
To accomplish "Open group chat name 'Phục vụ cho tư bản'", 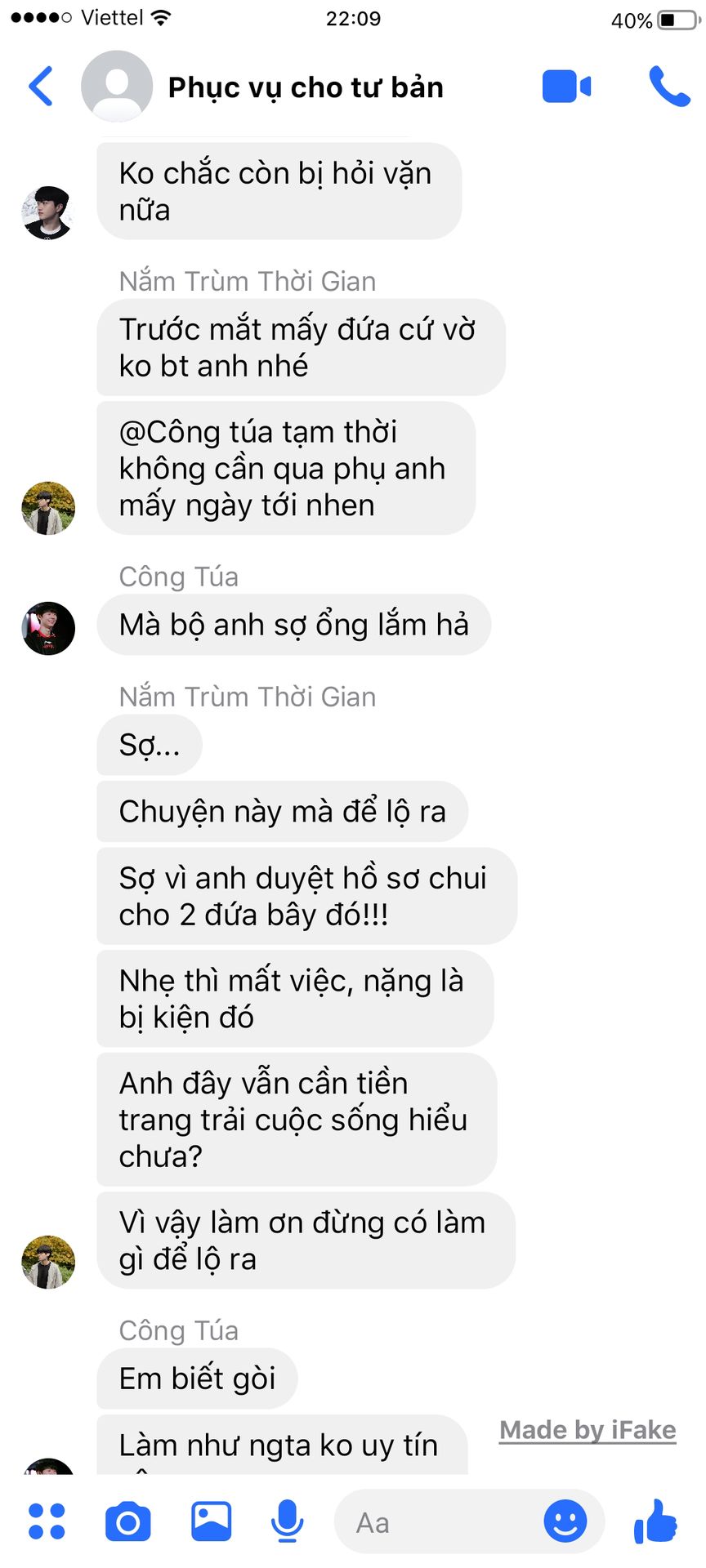I will coord(306,87).
